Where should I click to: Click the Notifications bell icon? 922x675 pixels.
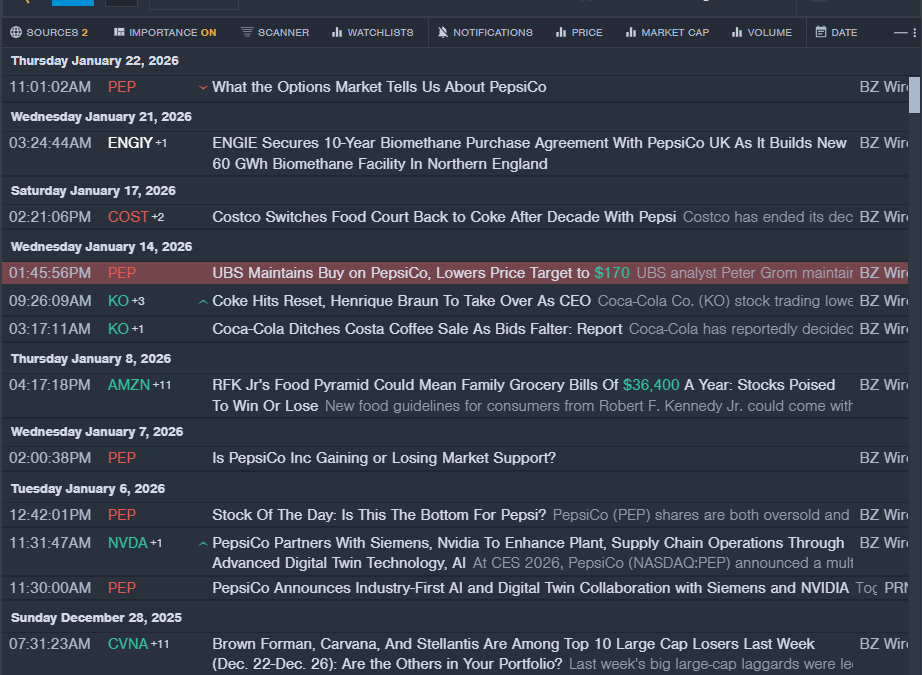click(x=443, y=32)
